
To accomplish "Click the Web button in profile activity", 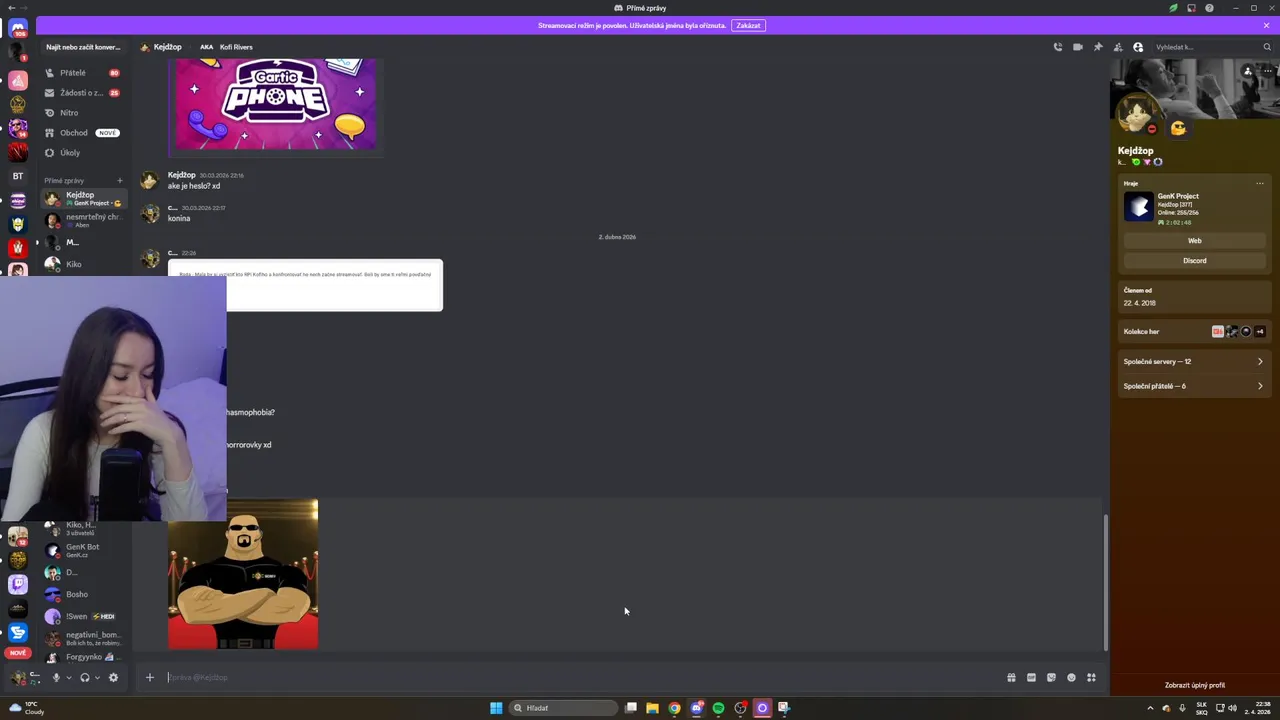I will (1194, 241).
